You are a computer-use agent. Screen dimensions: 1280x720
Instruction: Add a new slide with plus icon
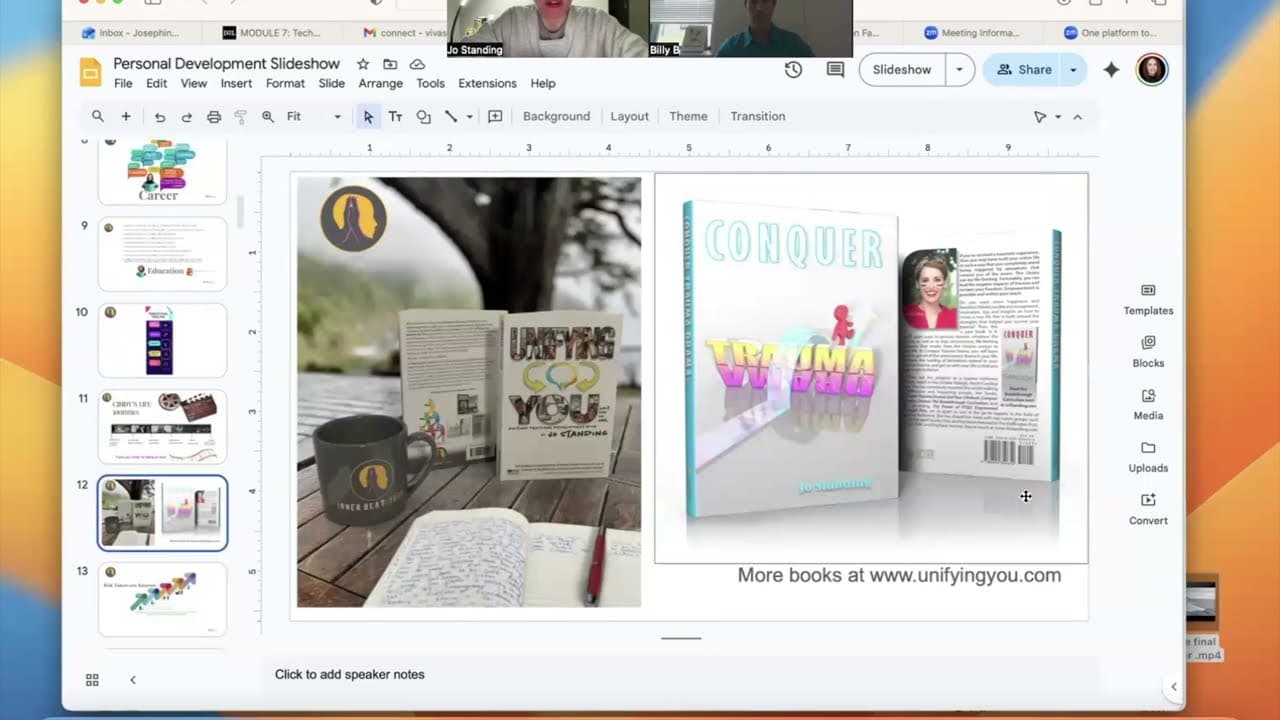[126, 116]
